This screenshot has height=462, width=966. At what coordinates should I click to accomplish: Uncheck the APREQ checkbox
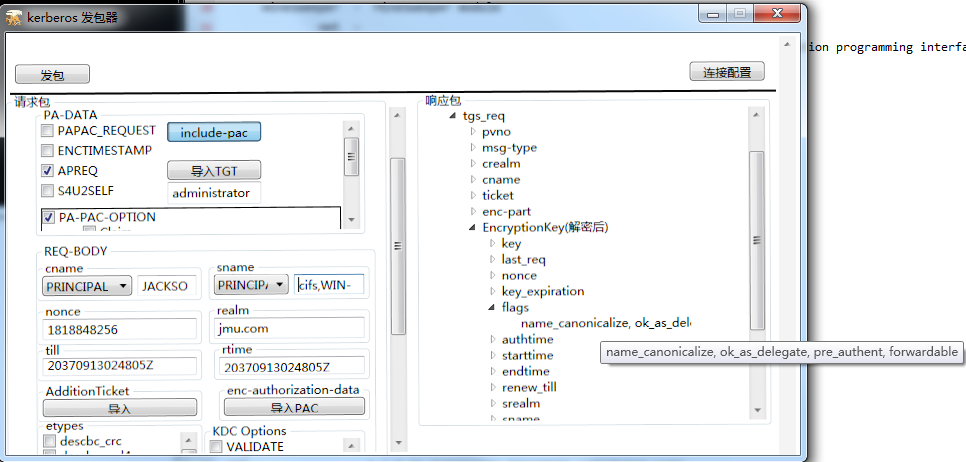pos(47,171)
